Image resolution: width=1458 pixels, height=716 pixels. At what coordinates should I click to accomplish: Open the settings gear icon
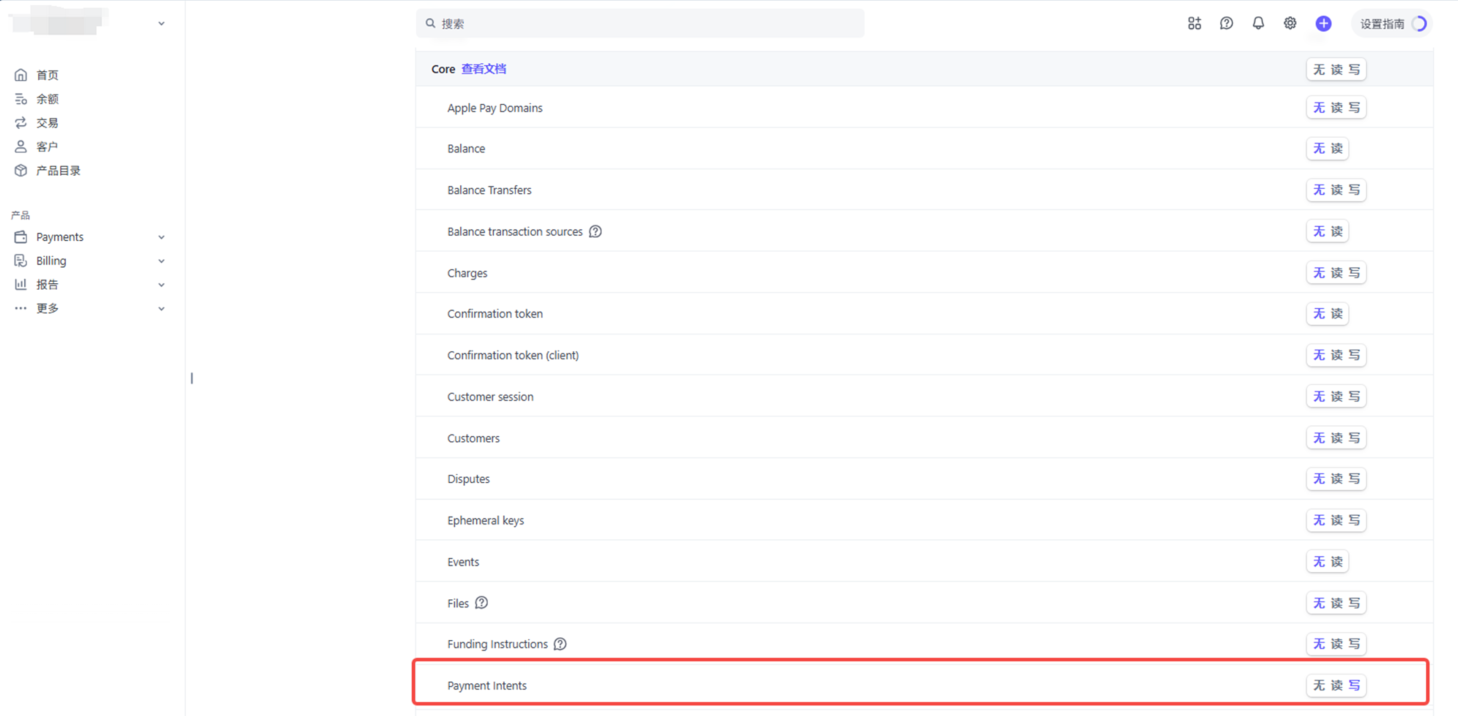click(x=1290, y=23)
